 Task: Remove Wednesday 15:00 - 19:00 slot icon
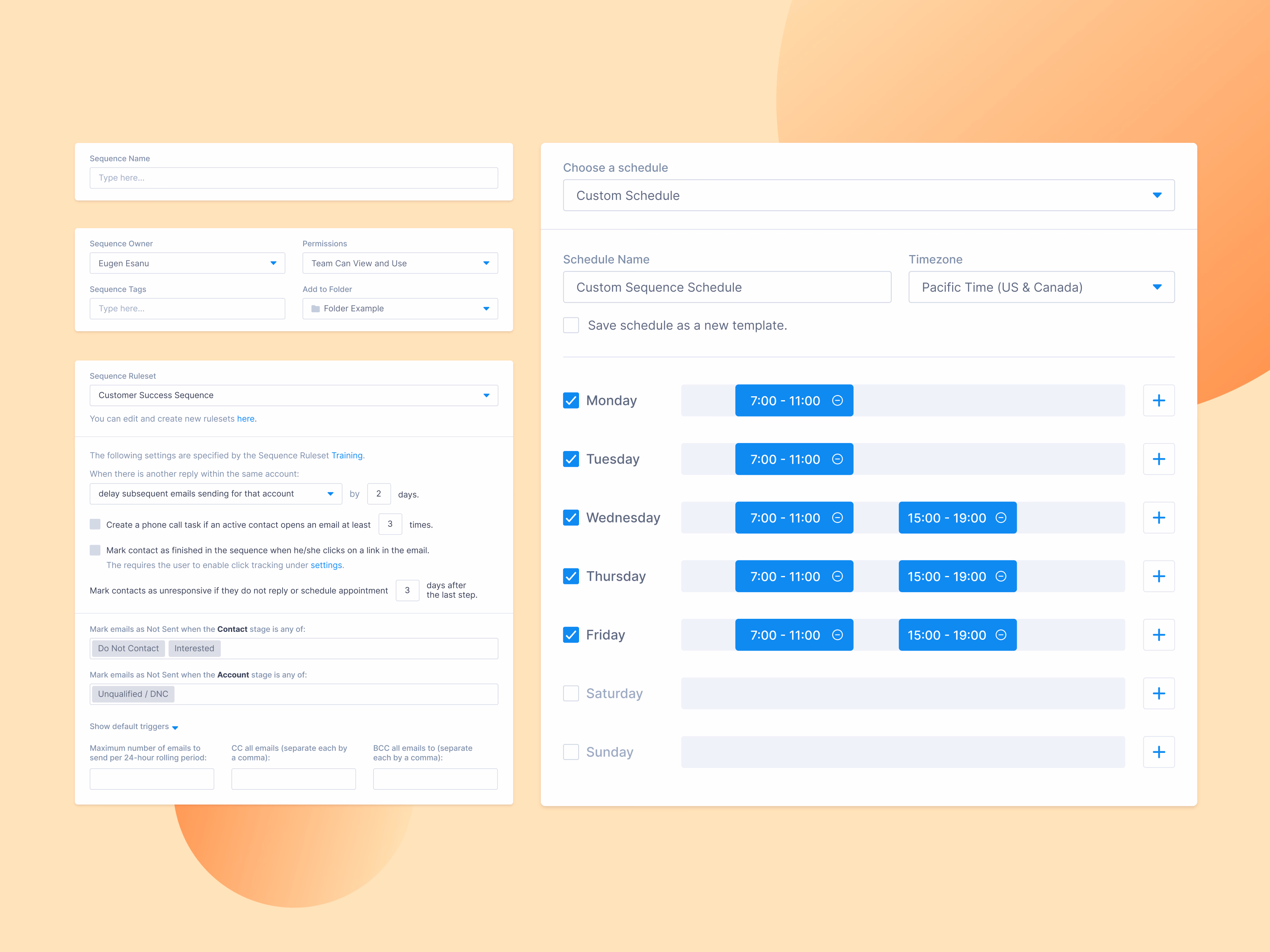click(x=1001, y=518)
